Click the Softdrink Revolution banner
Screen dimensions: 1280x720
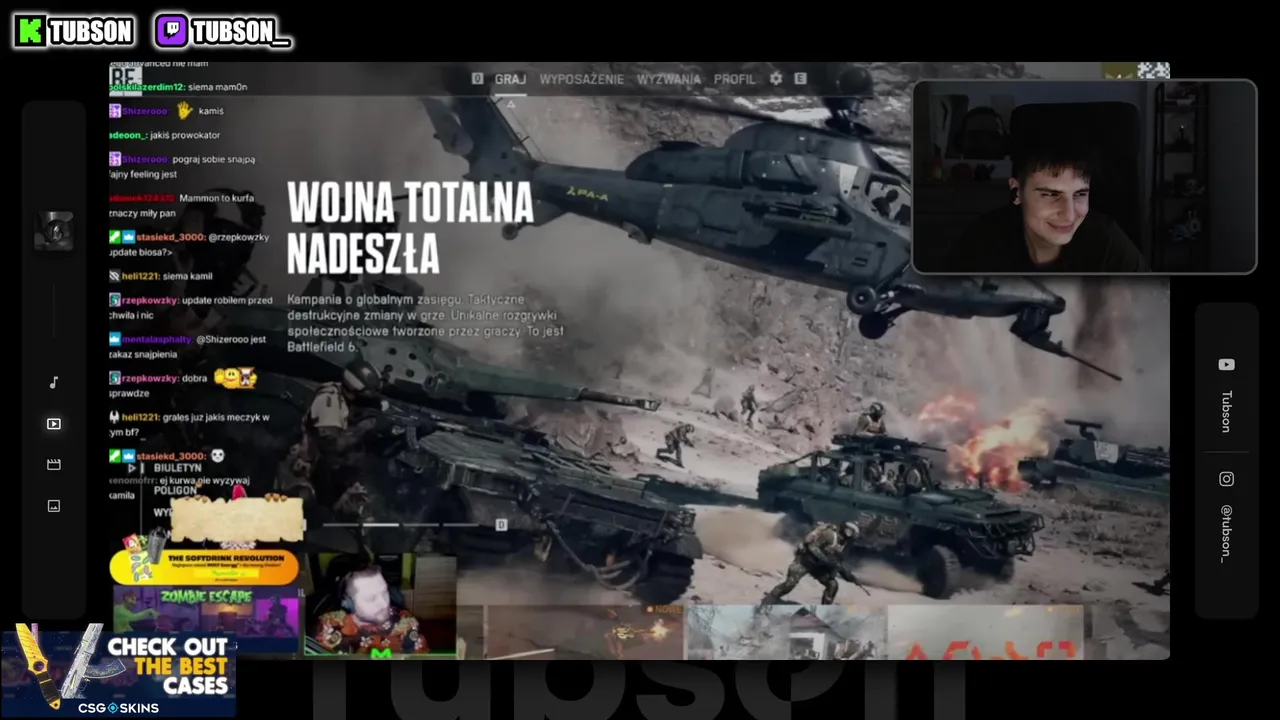coord(204,566)
